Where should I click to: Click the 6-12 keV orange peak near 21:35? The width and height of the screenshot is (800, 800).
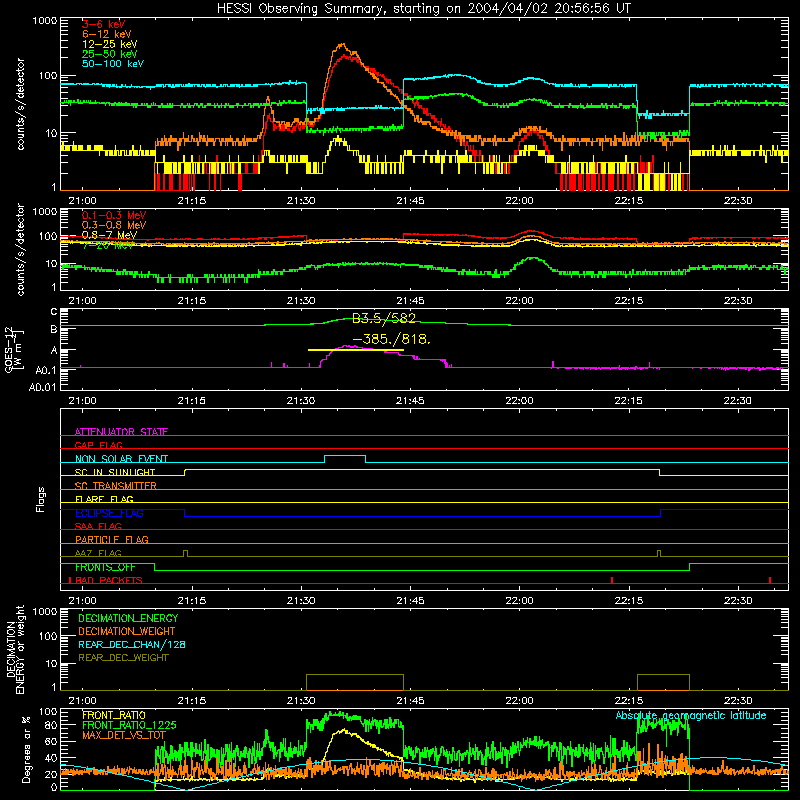(342, 46)
